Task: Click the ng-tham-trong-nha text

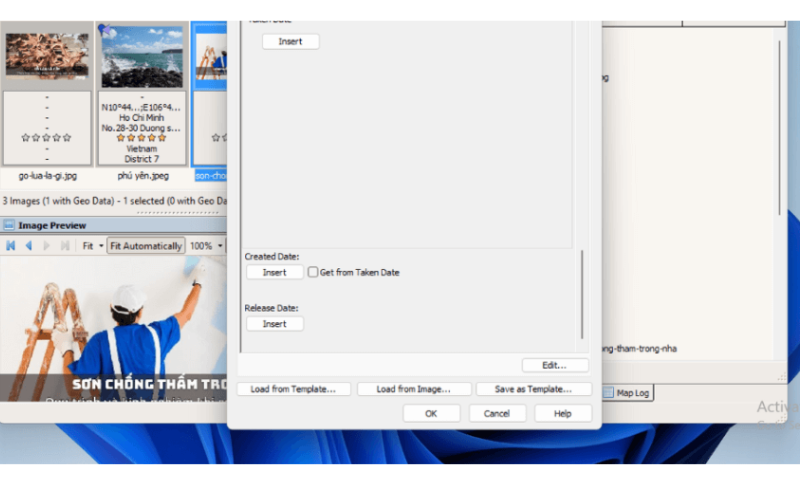Action: (x=639, y=349)
